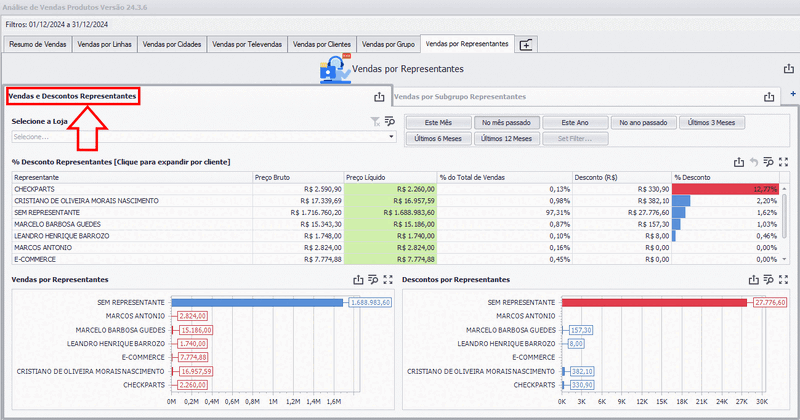The height and width of the screenshot is (420, 800).
Task: Click the R$ 1.688.983,60 Preço Líquido cell
Action: tap(390, 212)
